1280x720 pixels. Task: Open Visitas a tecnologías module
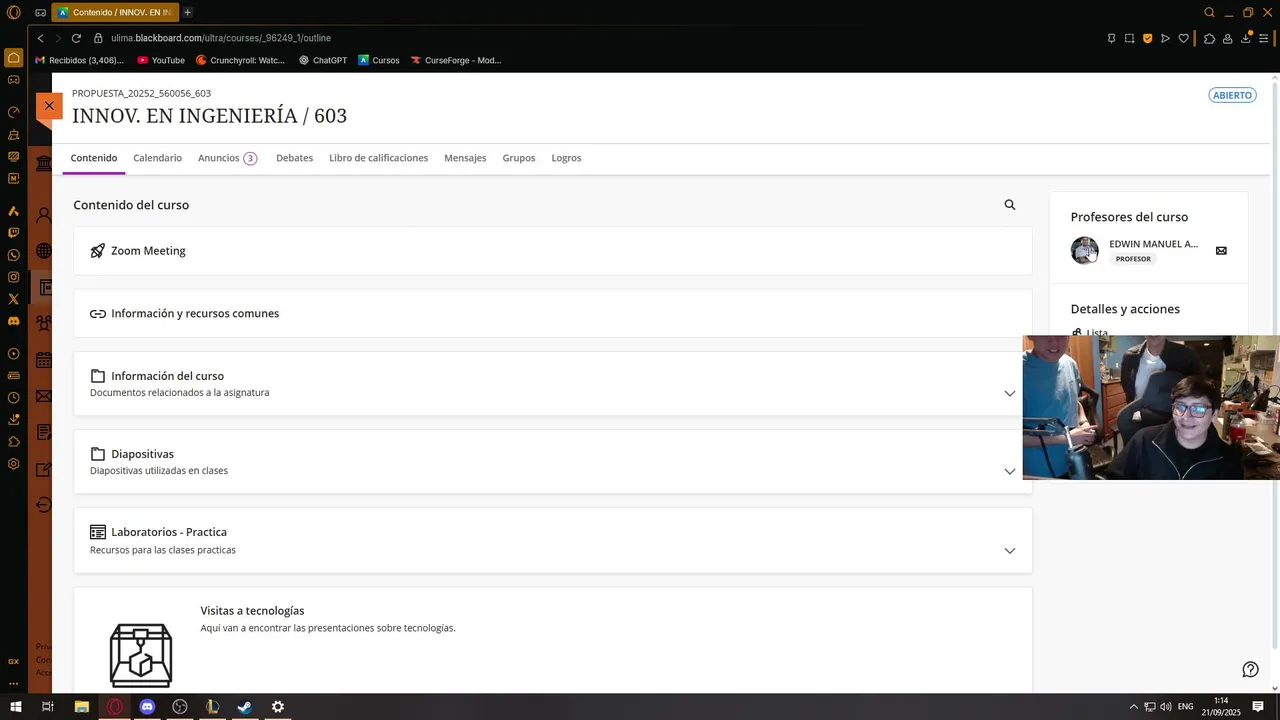(x=252, y=611)
